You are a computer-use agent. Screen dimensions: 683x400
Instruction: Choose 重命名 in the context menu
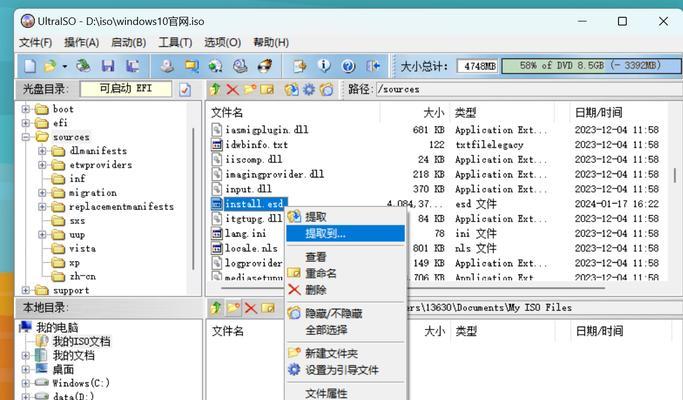click(x=345, y=273)
